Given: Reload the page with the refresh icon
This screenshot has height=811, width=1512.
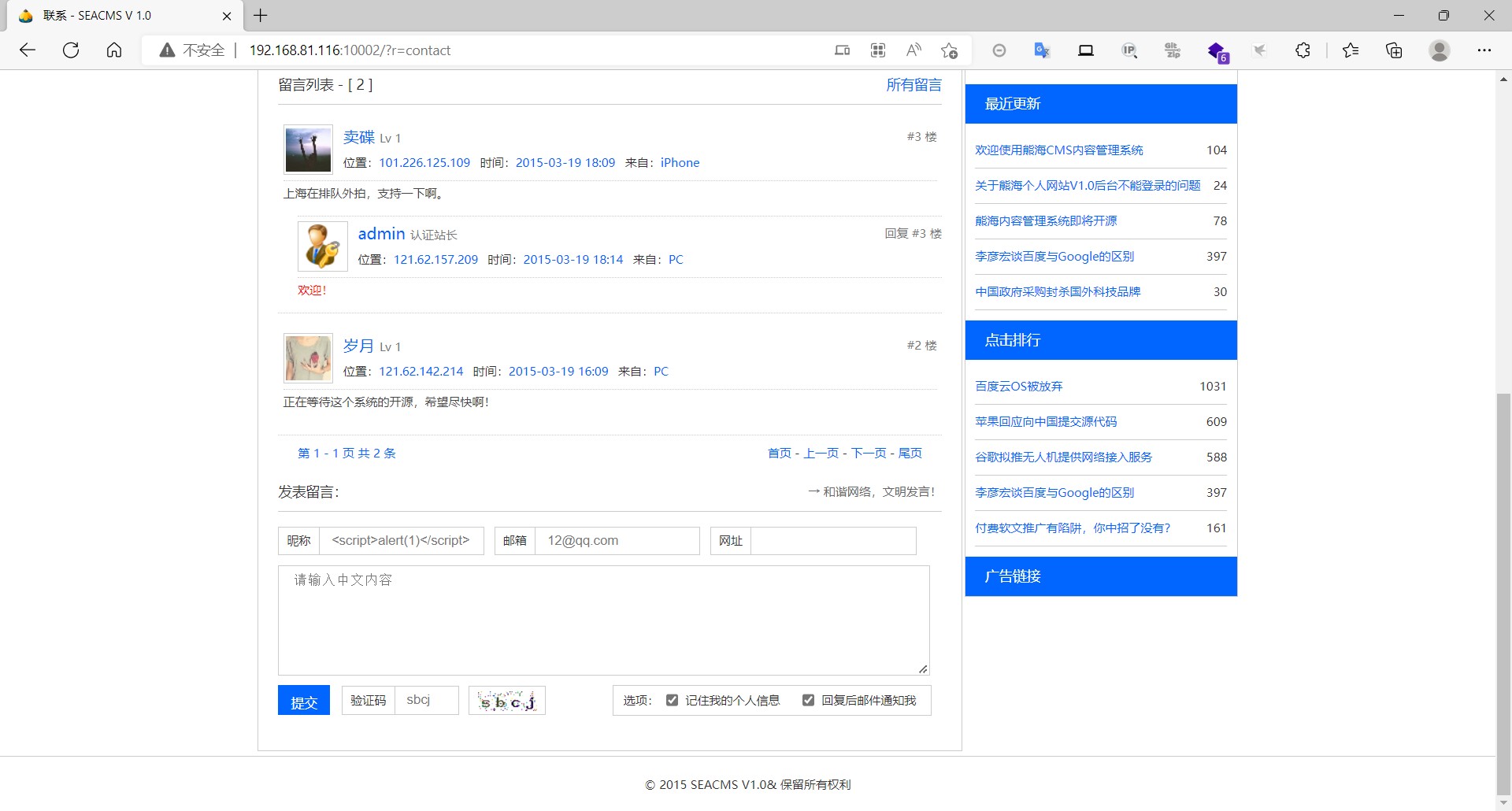Looking at the screenshot, I should pyautogui.click(x=71, y=50).
